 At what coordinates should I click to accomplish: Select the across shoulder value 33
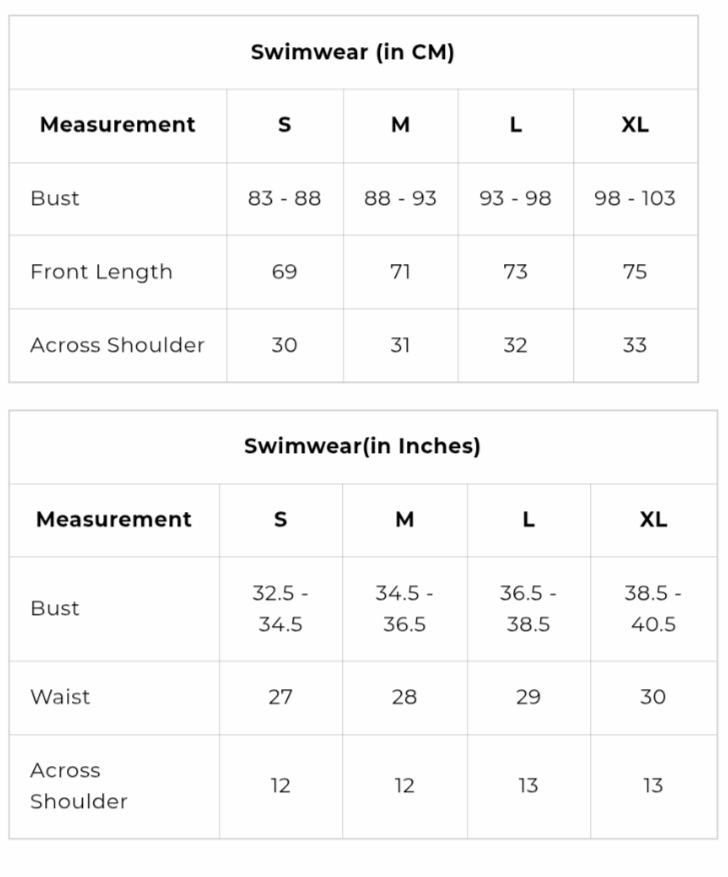coord(635,345)
